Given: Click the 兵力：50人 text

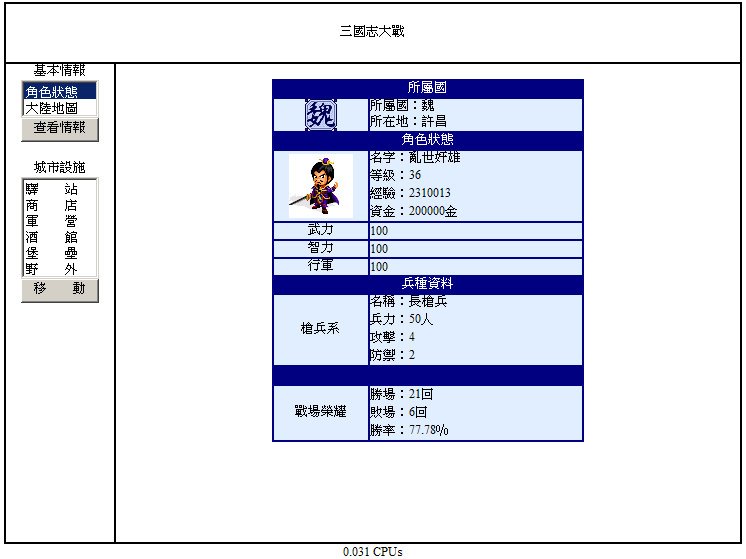Looking at the screenshot, I should [402, 319].
